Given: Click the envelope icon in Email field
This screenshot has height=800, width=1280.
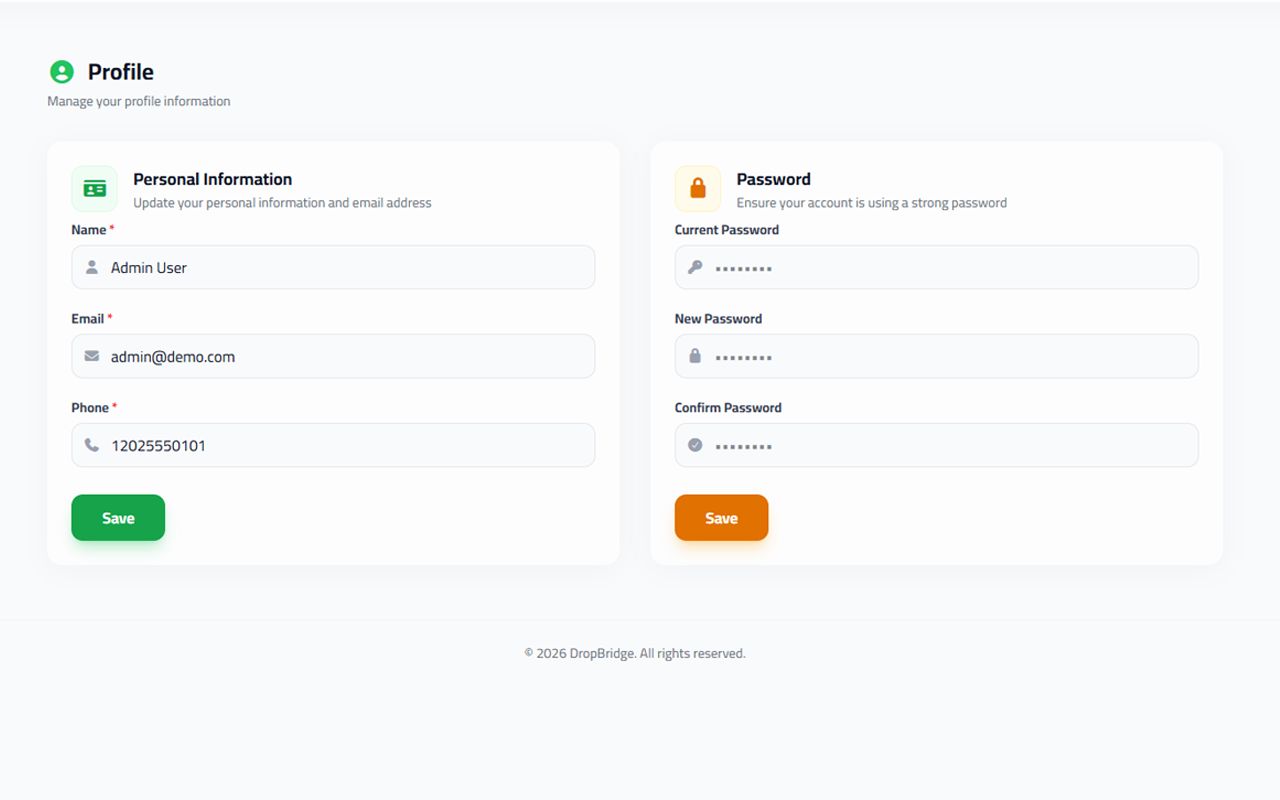Looking at the screenshot, I should coord(92,357).
